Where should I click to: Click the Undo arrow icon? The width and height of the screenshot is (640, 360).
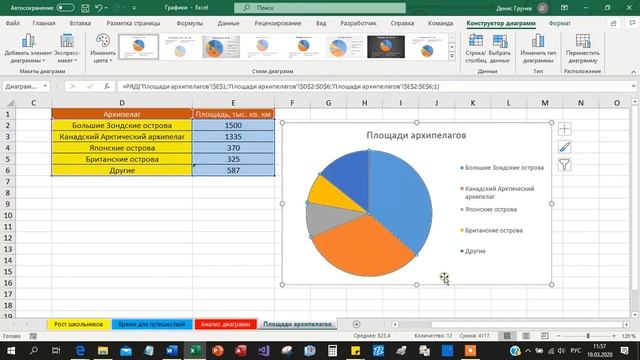point(98,8)
